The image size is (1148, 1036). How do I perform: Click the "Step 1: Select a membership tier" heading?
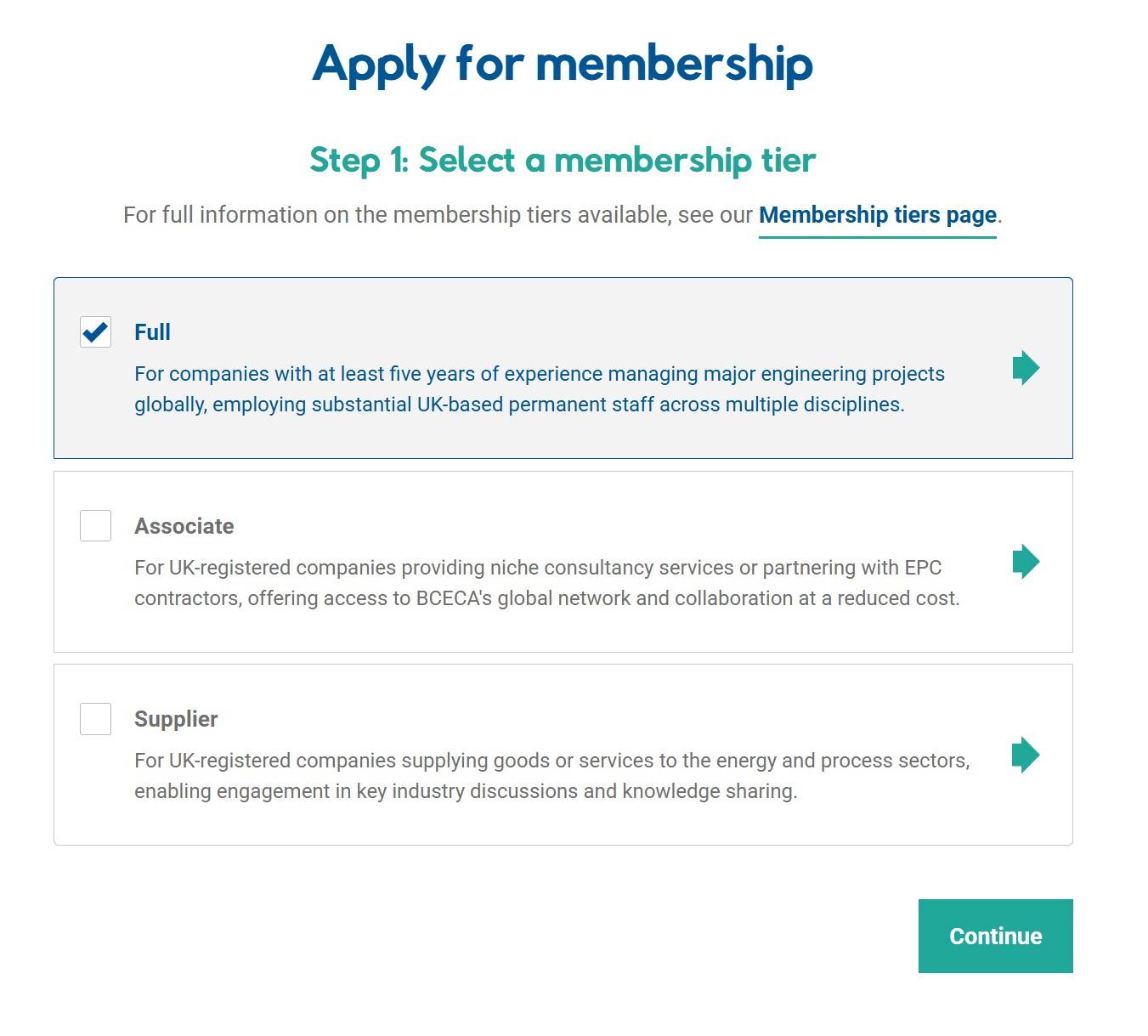click(563, 160)
